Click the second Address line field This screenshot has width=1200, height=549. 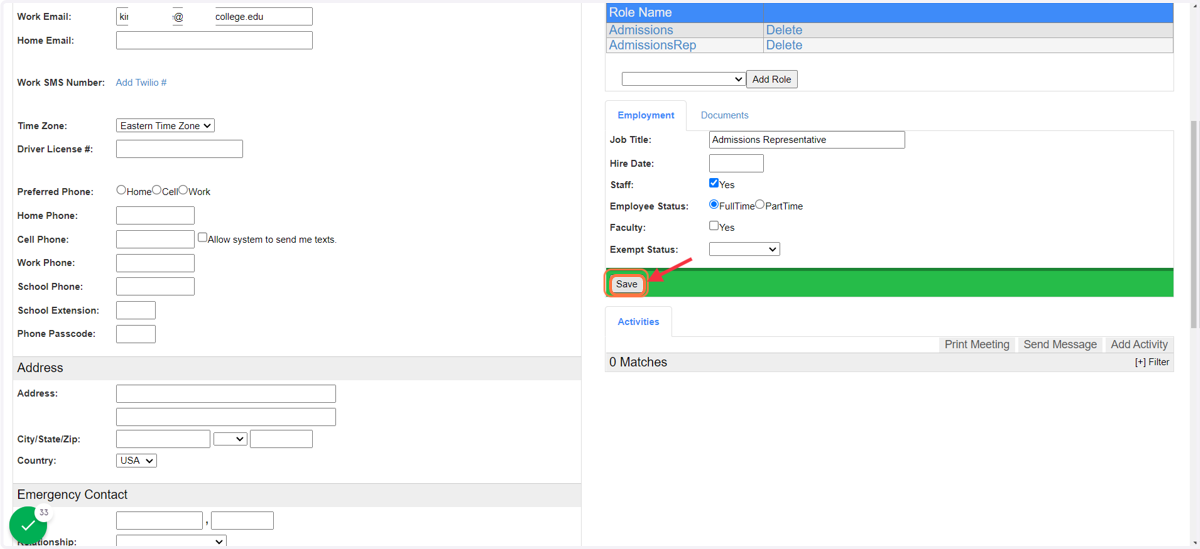(x=226, y=417)
